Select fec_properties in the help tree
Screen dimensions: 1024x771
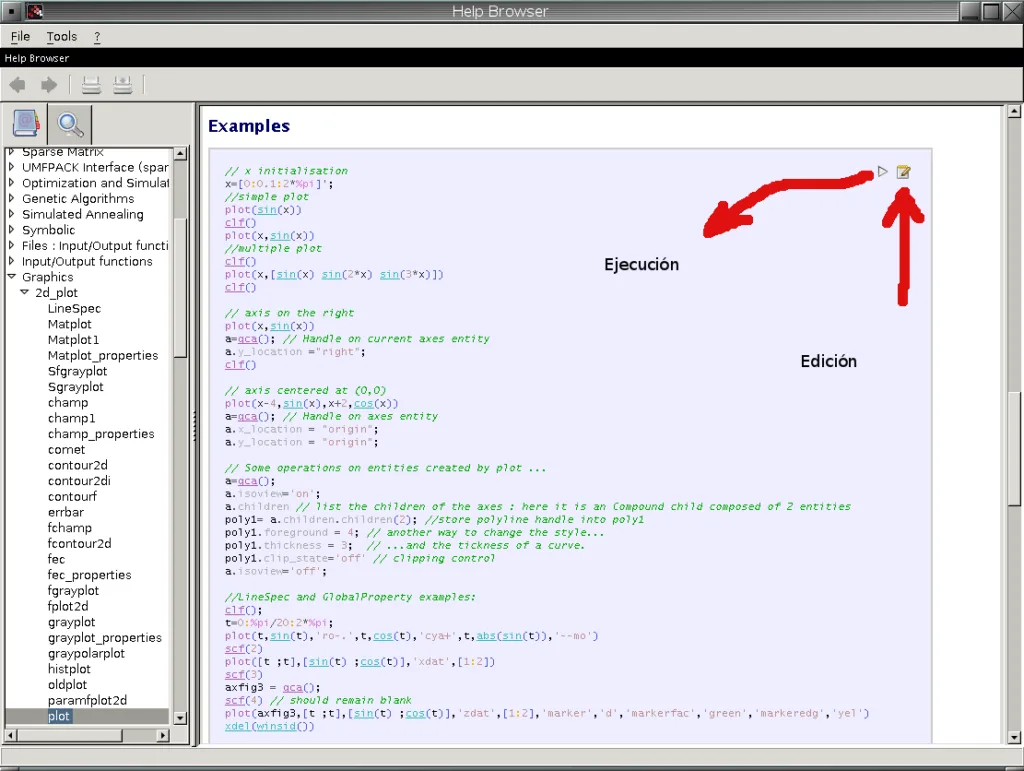[89, 574]
